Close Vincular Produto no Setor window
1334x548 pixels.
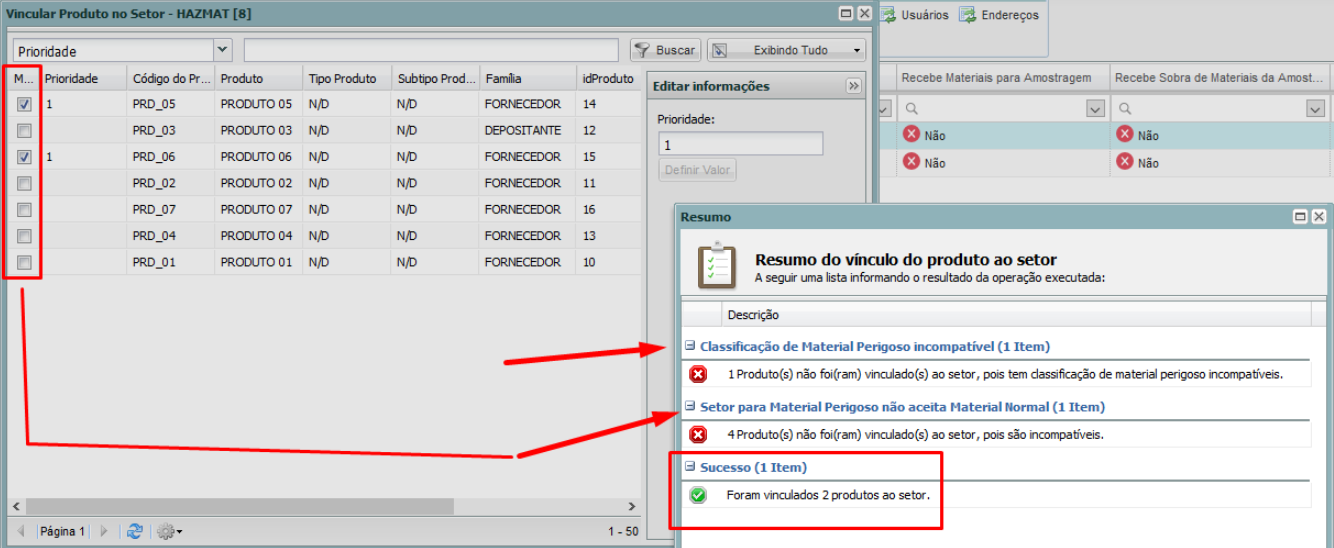point(864,13)
